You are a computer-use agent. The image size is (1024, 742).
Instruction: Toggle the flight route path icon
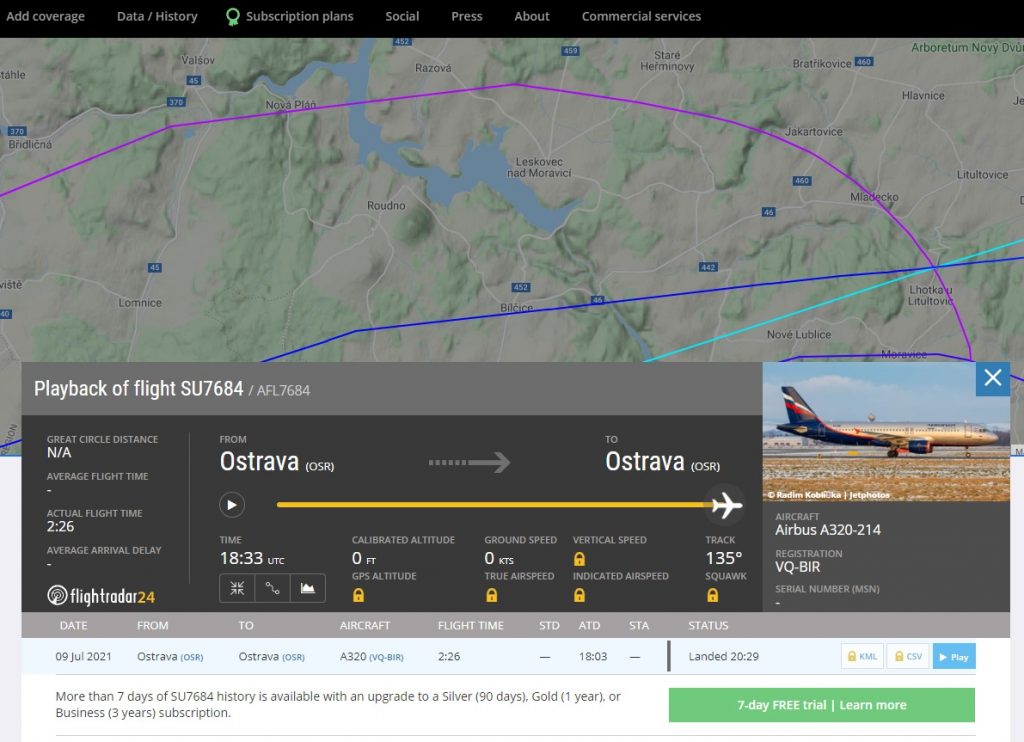pos(272,589)
